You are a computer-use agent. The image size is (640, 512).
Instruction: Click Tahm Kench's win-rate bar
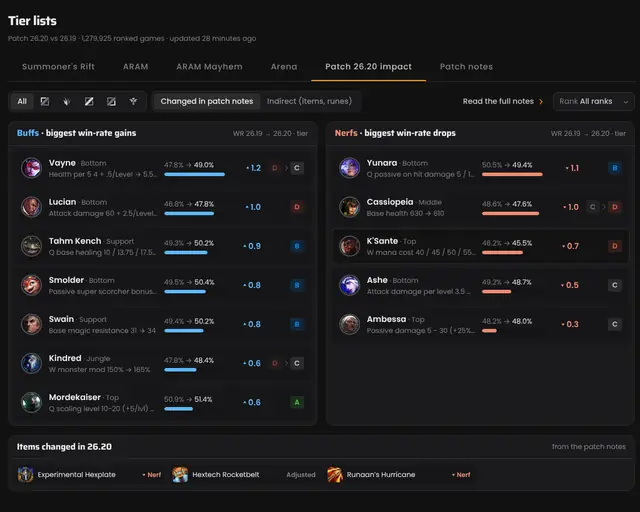click(186, 252)
